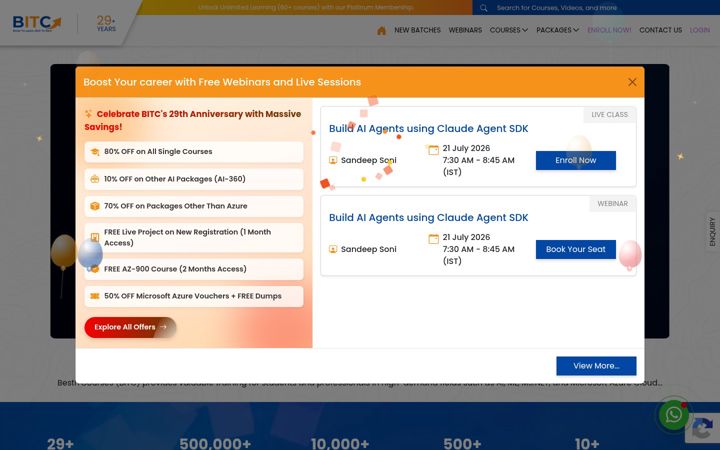Image resolution: width=720 pixels, height=450 pixels.
Task: Click Explore All Offers button
Action: [130, 327]
